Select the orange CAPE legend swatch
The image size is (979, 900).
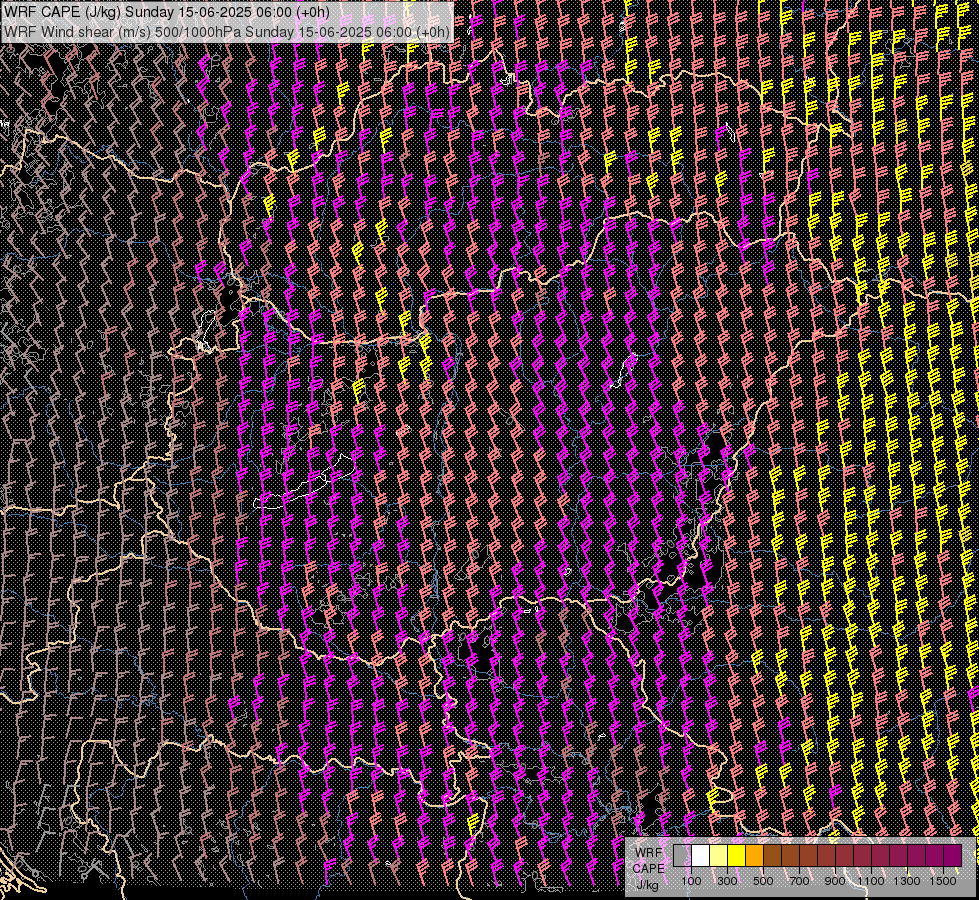(755, 856)
